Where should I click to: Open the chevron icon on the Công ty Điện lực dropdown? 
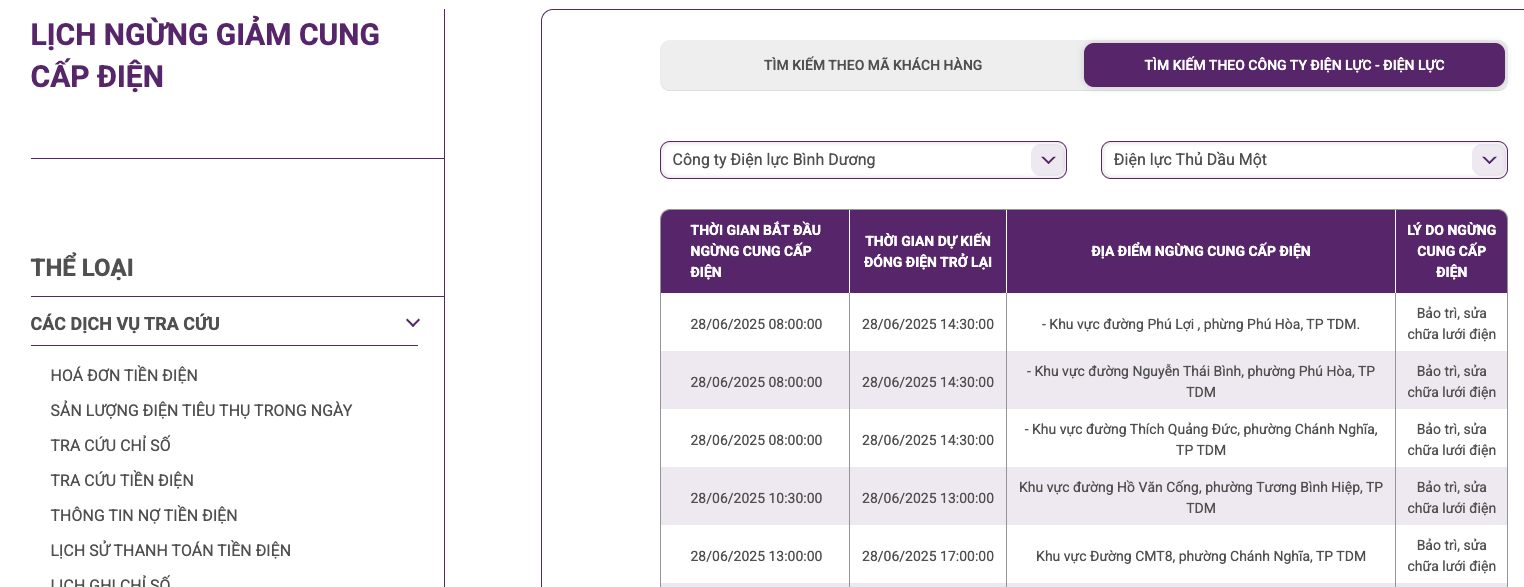coord(1048,160)
